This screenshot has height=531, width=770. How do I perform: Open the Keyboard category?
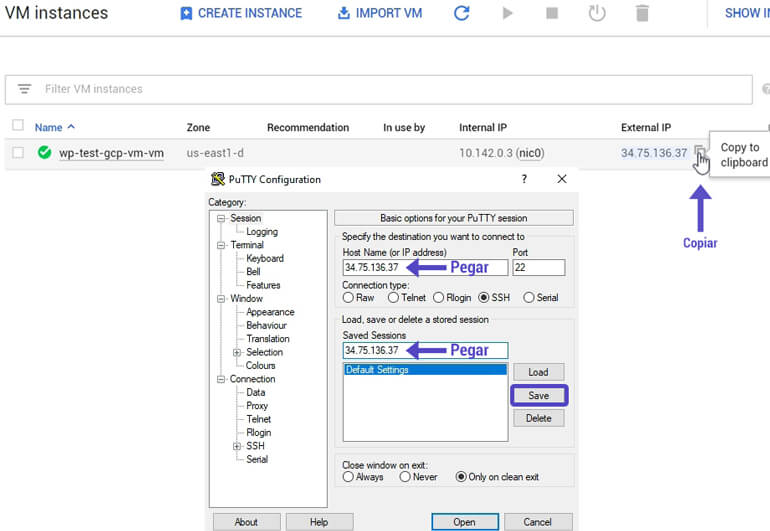[x=265, y=258]
